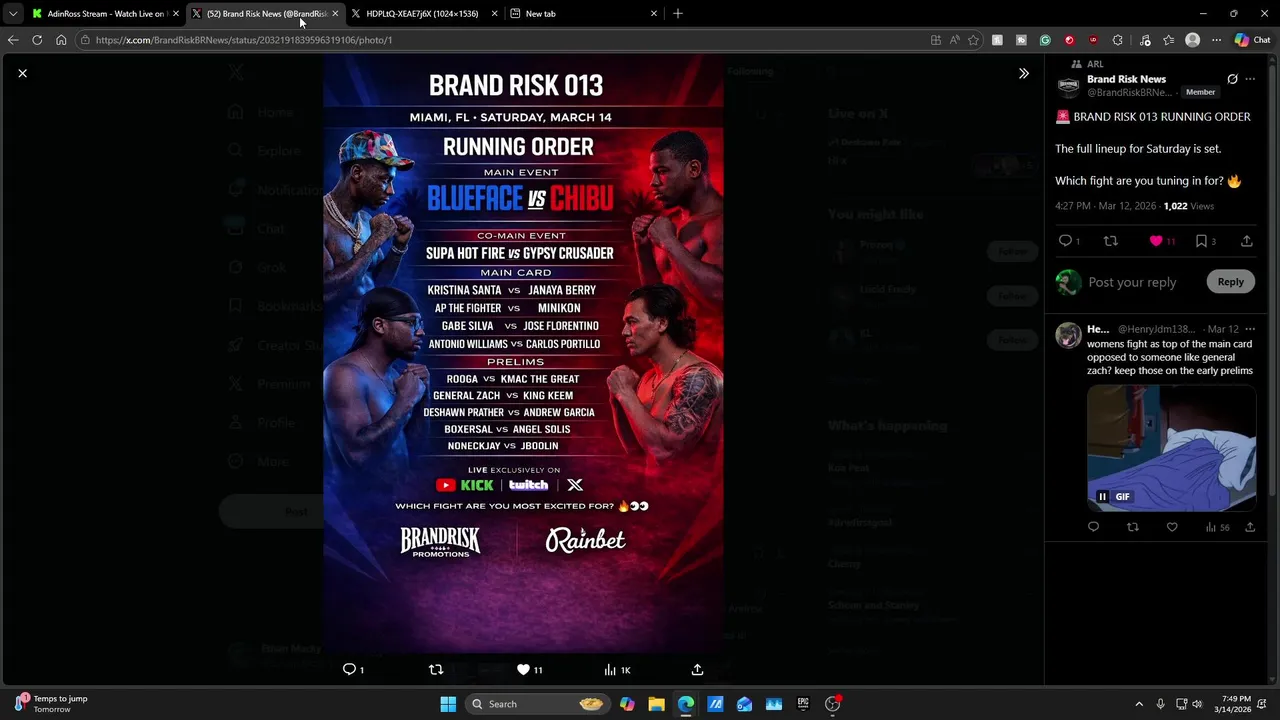Like HenryJdm's comment

pyautogui.click(x=1171, y=527)
